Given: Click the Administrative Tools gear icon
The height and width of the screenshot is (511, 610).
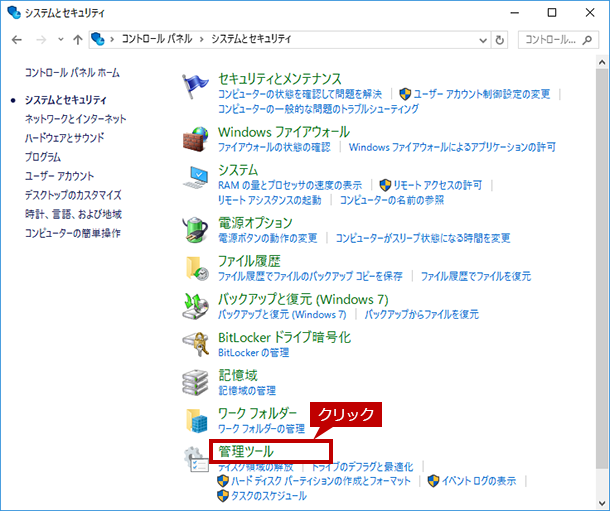Looking at the screenshot, I should (196, 460).
